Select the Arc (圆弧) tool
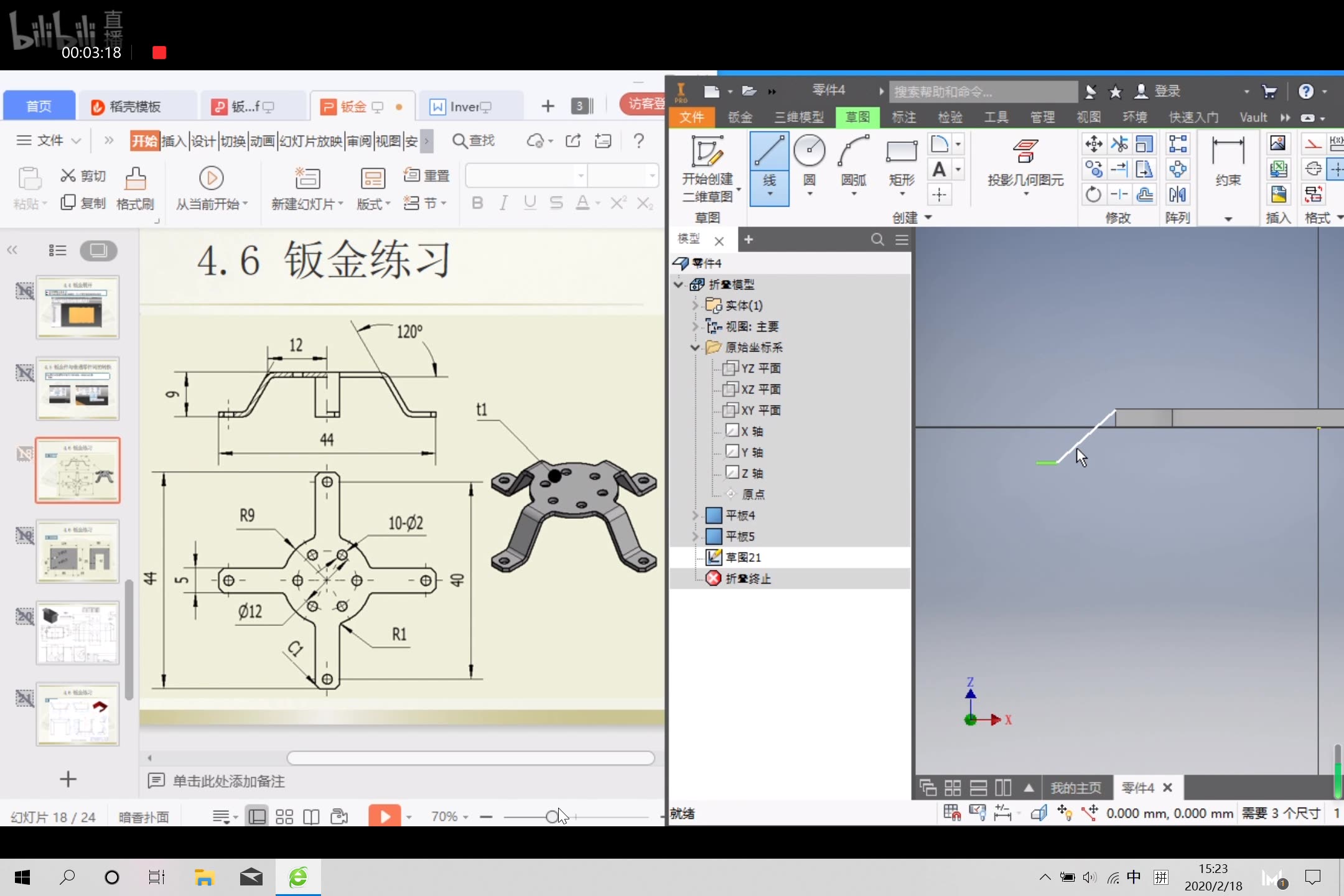 (854, 166)
